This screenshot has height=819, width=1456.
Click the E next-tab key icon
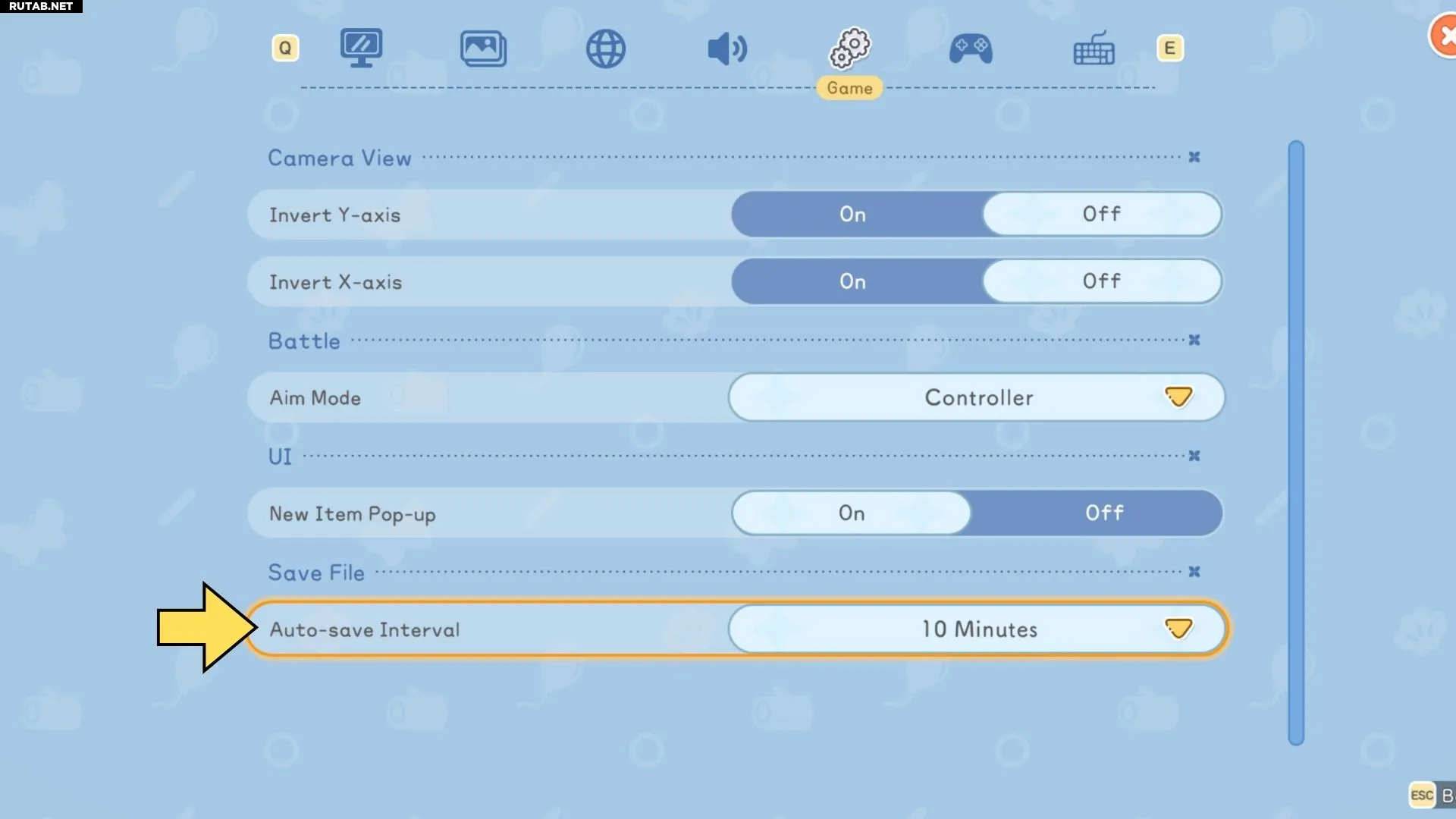[x=1169, y=49]
